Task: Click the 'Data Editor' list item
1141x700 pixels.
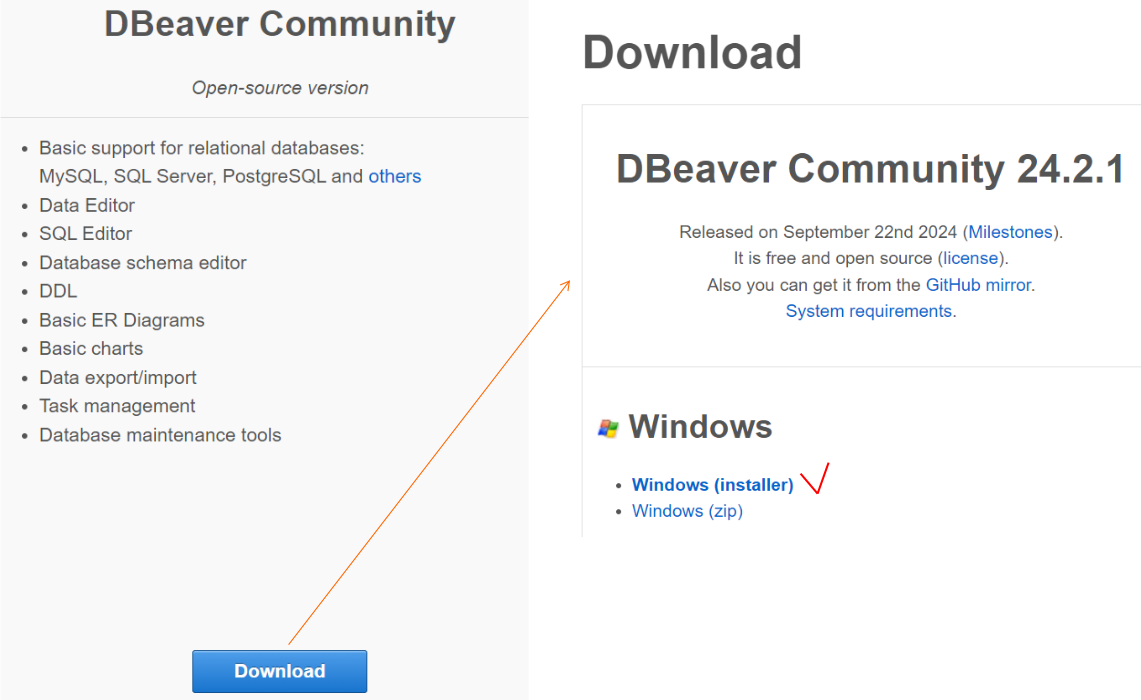Action: click(87, 205)
